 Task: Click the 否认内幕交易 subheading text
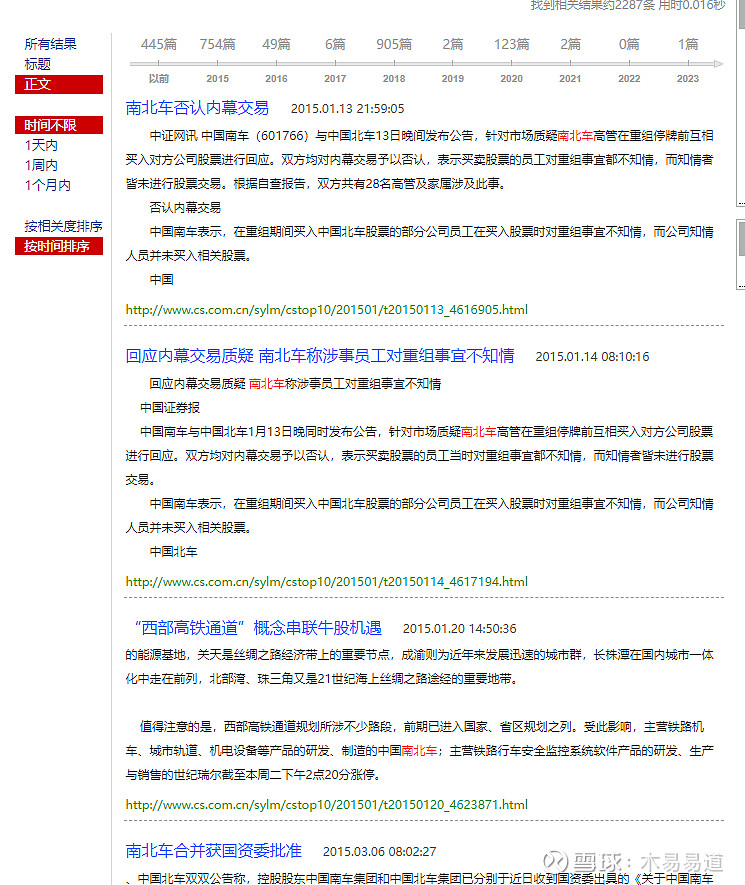(x=185, y=208)
